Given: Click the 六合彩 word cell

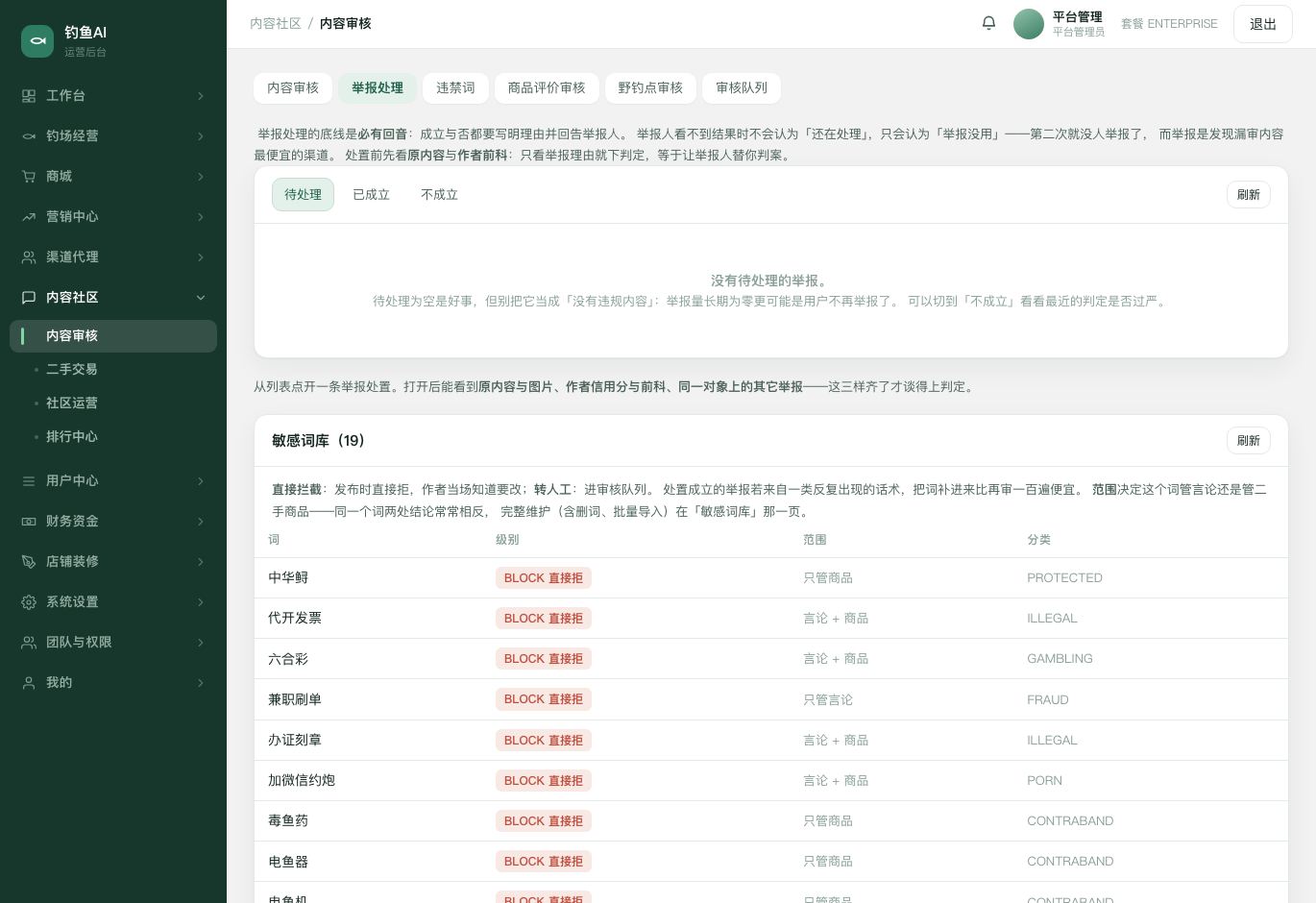Looking at the screenshot, I should (x=288, y=659).
